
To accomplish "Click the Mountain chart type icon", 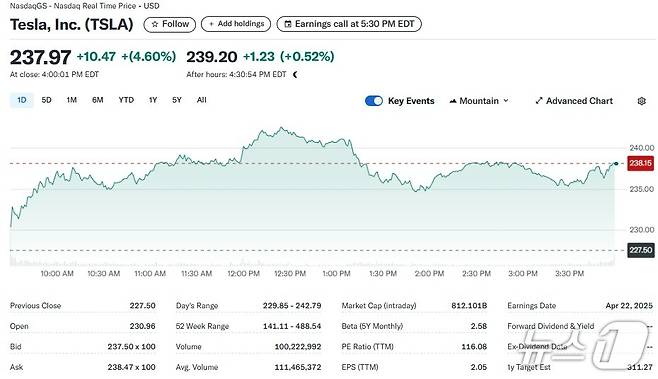I will 453,101.
